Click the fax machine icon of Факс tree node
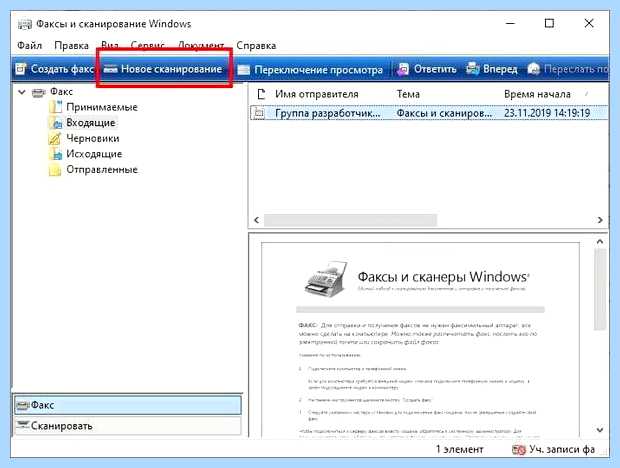Image resolution: width=620 pixels, height=468 pixels. [39, 93]
